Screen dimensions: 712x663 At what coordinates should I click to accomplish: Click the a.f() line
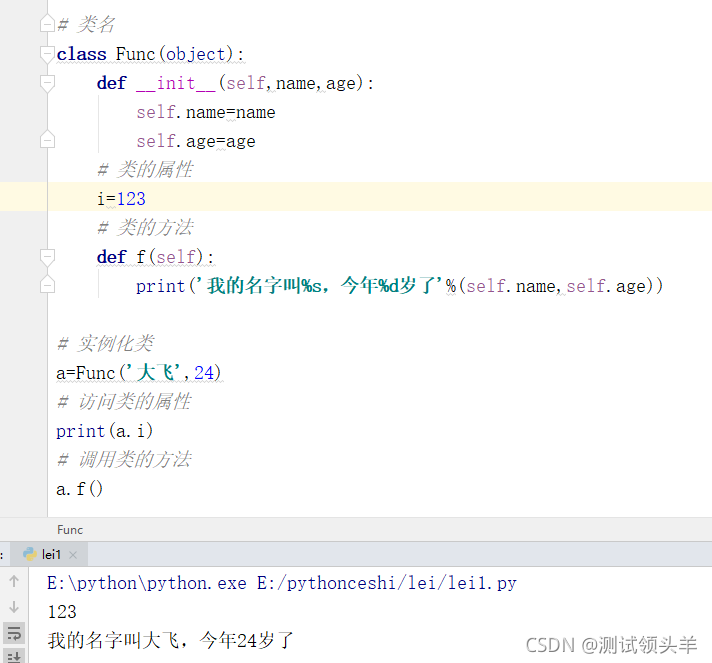click(x=79, y=489)
